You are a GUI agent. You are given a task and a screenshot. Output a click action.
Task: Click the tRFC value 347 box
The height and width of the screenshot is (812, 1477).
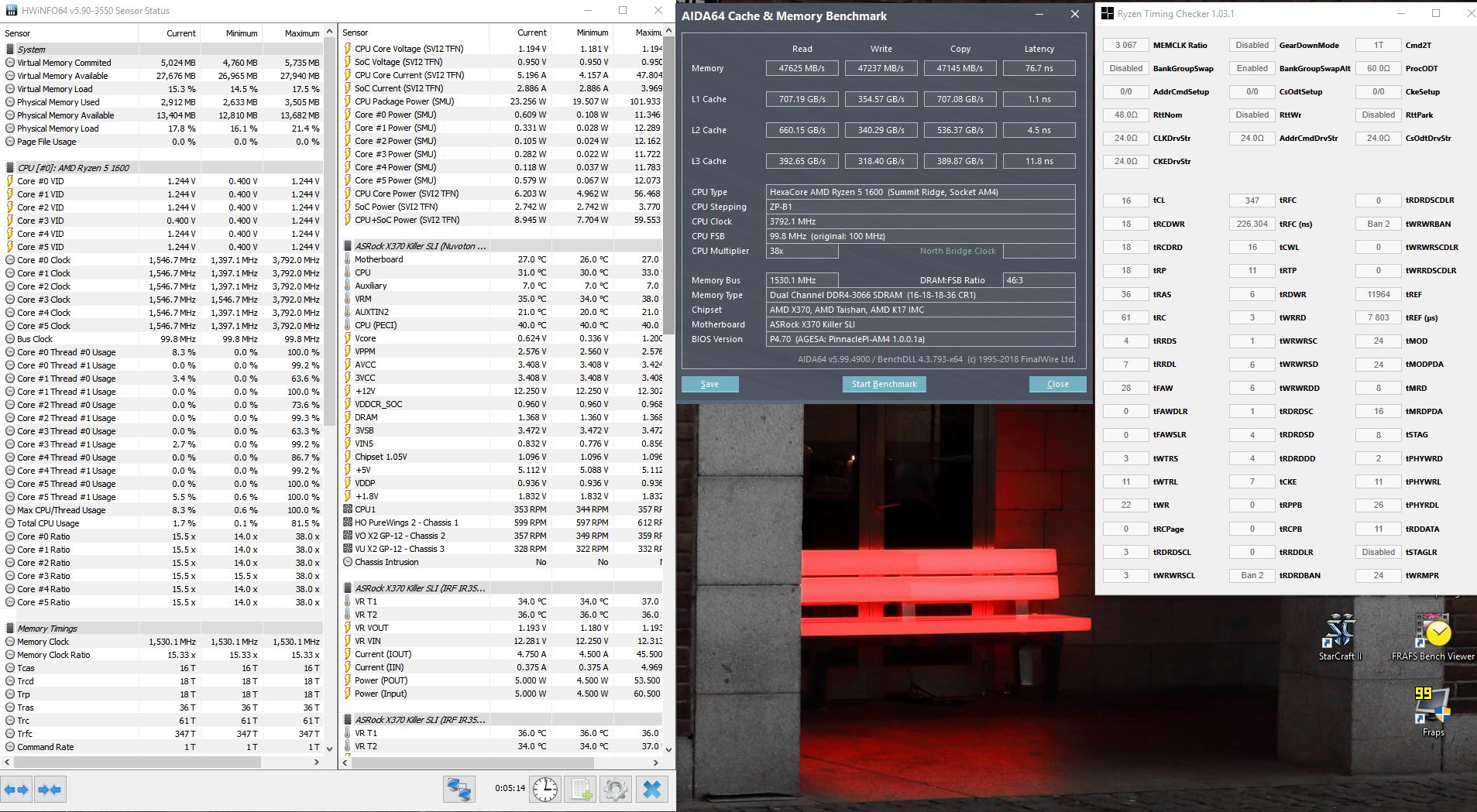click(1252, 200)
